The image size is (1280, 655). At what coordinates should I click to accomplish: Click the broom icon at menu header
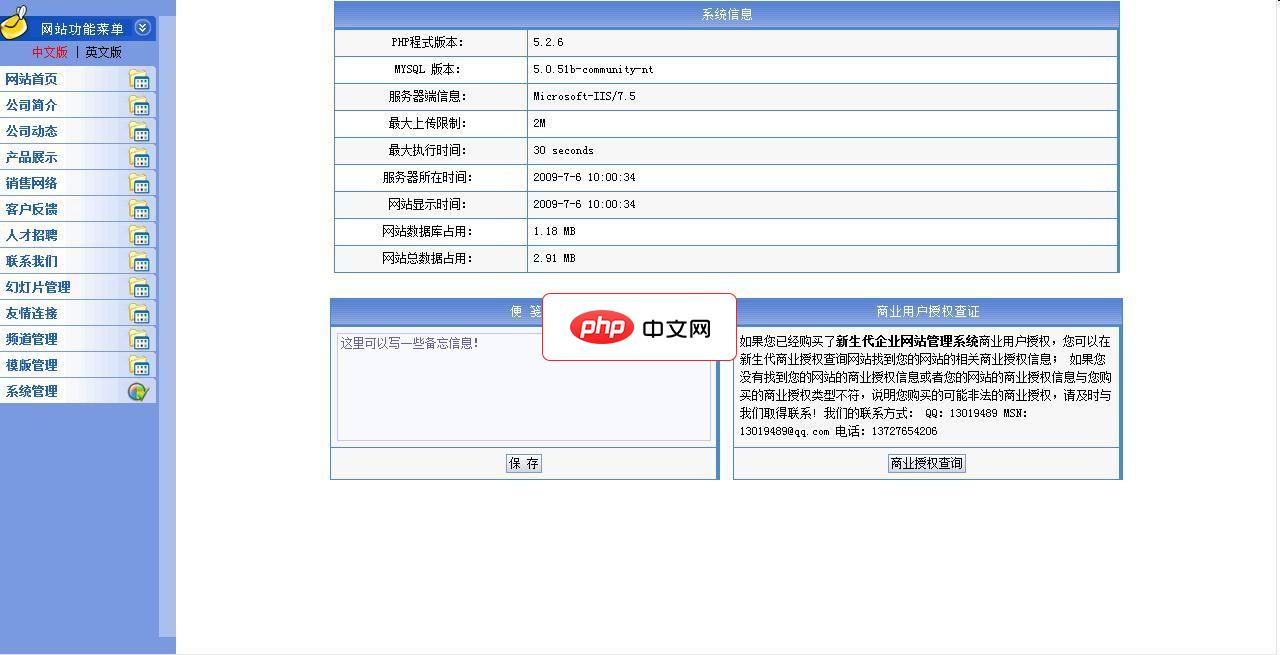(14, 21)
